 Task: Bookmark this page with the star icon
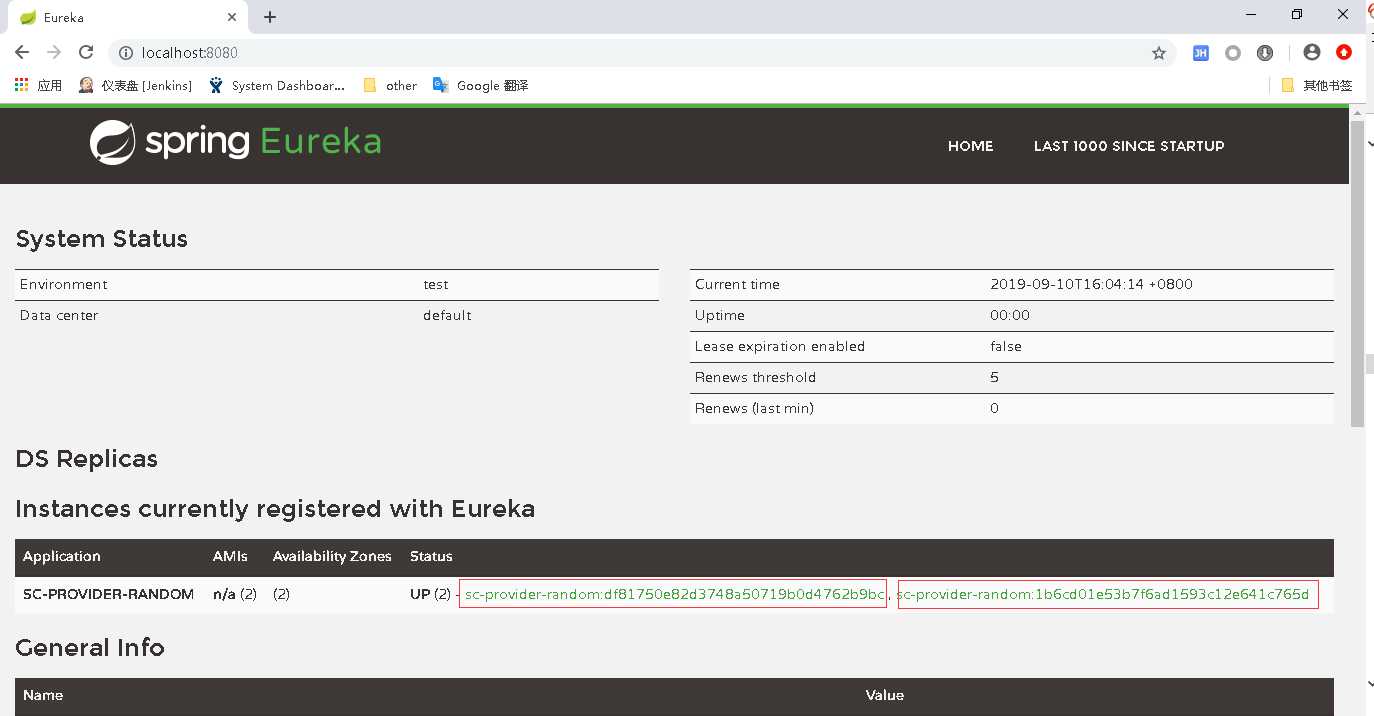tap(1159, 53)
